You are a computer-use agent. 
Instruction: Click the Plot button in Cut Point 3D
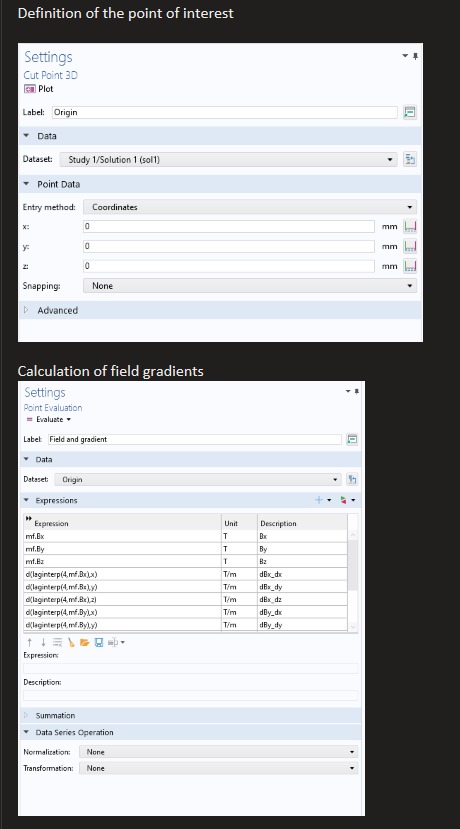click(x=38, y=89)
